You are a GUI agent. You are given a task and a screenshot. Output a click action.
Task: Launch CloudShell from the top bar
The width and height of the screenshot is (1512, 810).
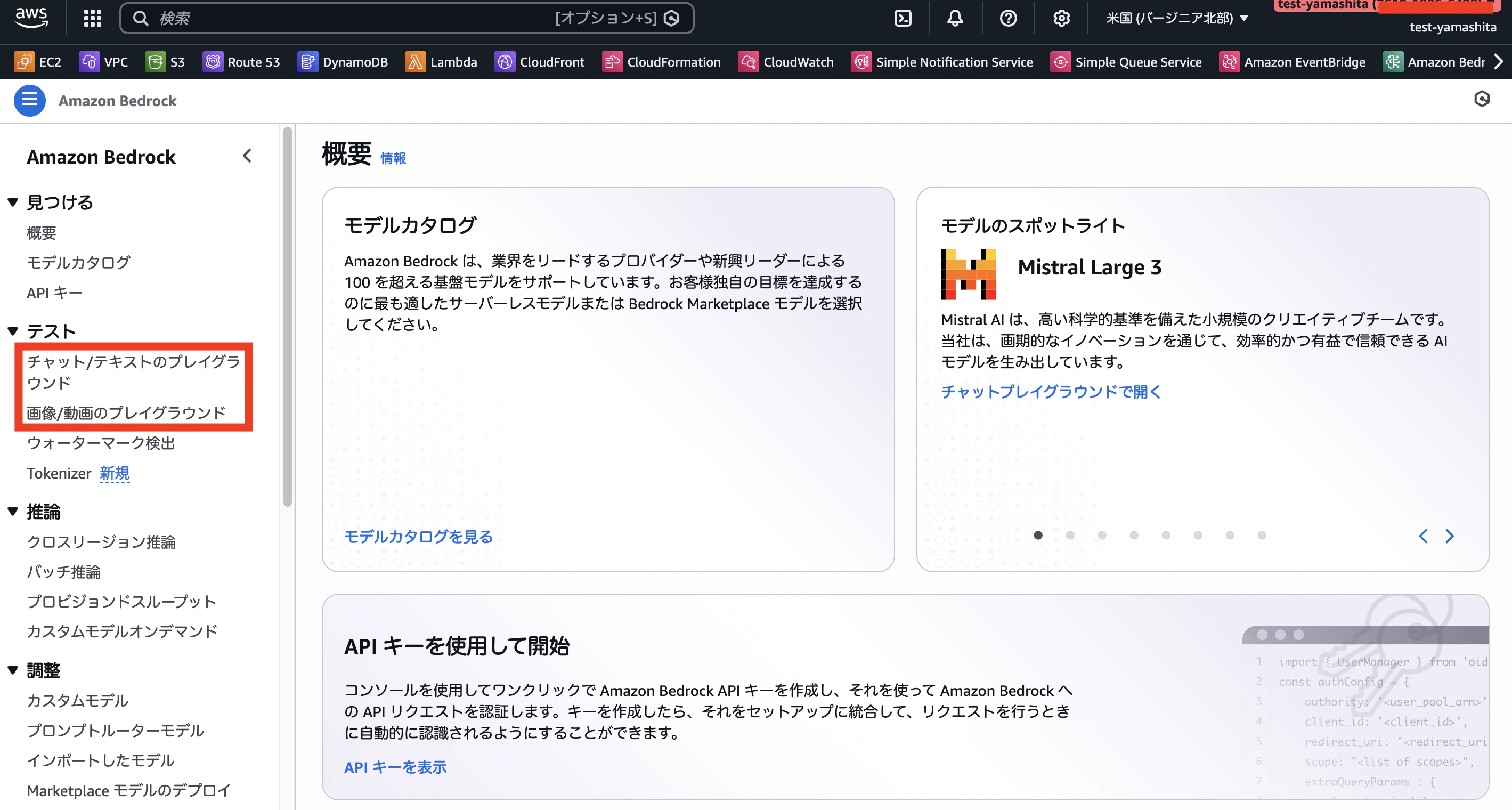903,18
